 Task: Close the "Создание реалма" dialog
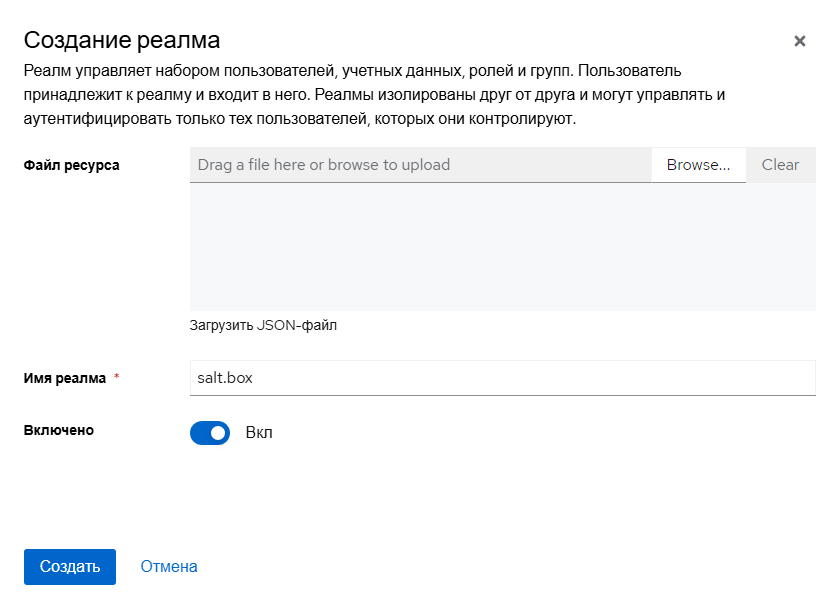[799, 41]
